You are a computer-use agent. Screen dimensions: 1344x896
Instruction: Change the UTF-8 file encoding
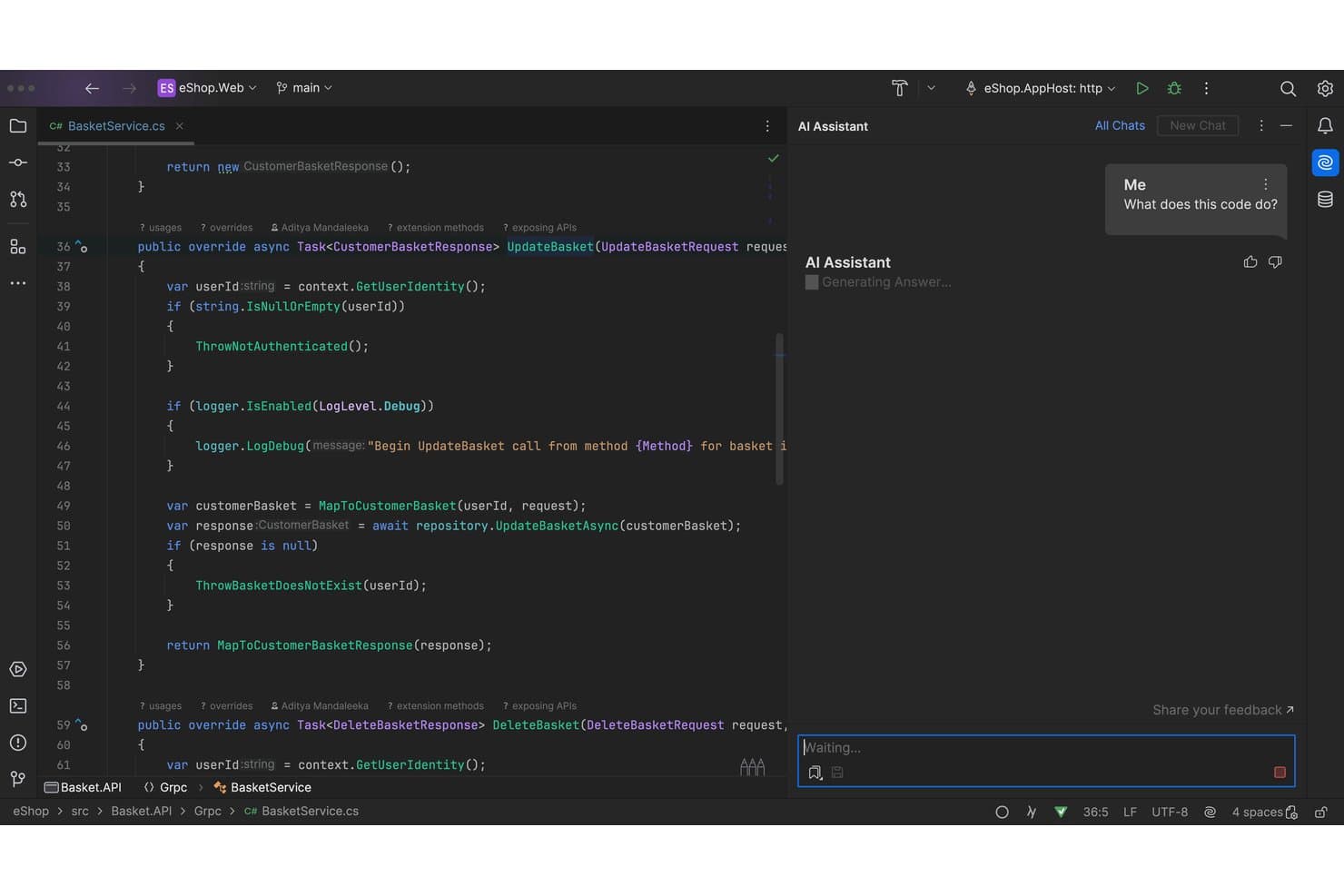point(1170,812)
